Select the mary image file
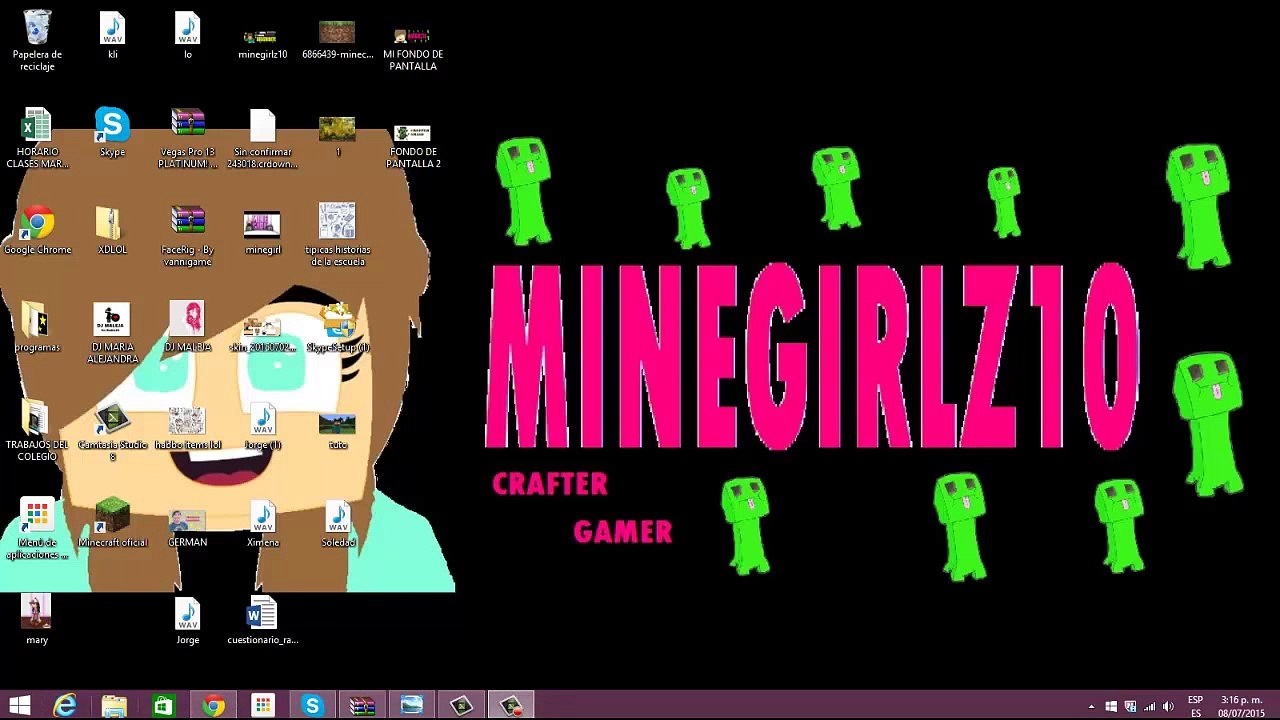Screen dimensions: 1280x720 [37, 620]
